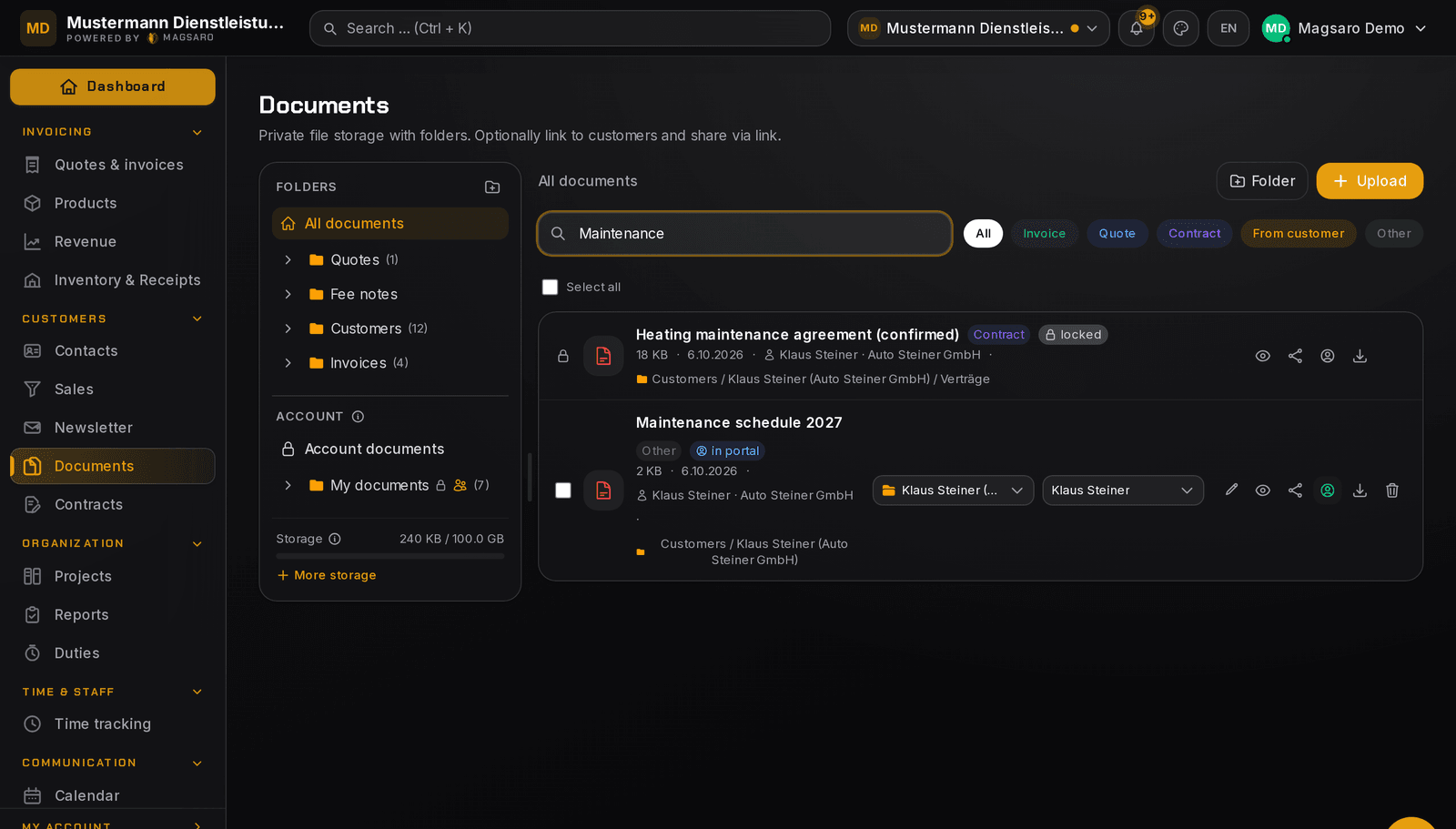The width and height of the screenshot is (1456, 829).
Task: Expand the Customers folder
Action: [288, 329]
